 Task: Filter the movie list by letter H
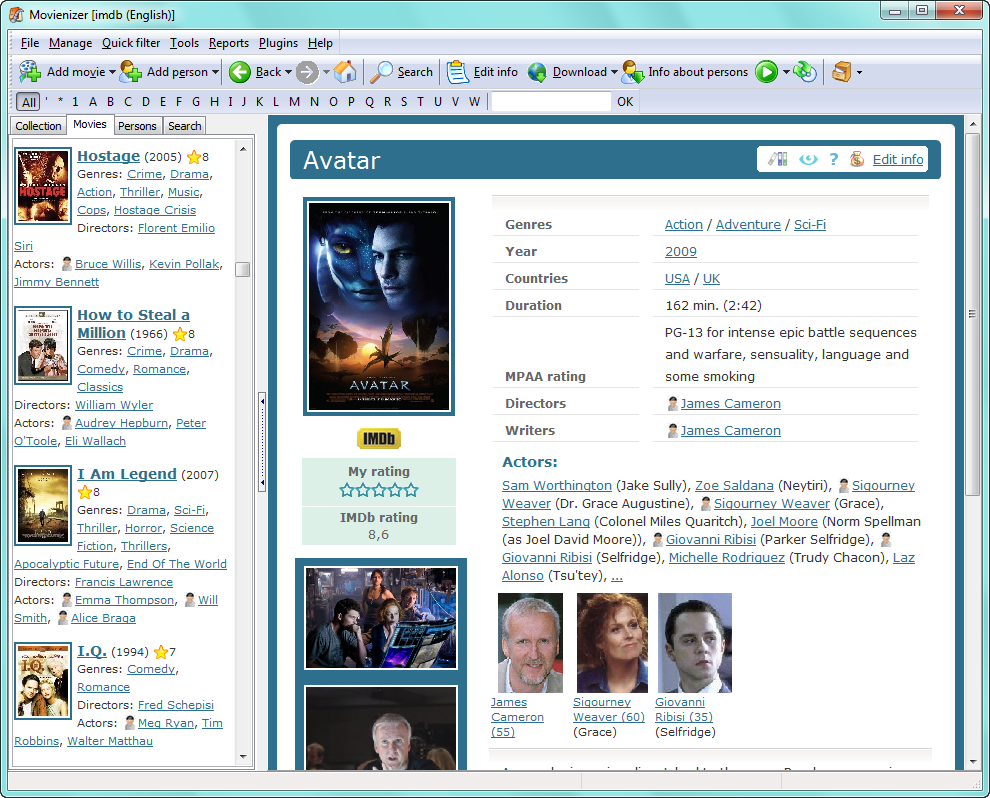click(215, 102)
